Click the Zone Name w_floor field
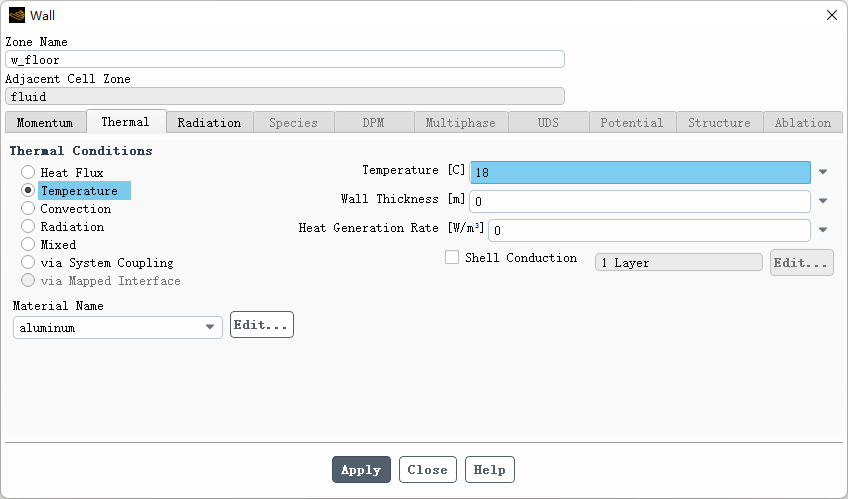The image size is (848, 499). [x=285, y=59]
